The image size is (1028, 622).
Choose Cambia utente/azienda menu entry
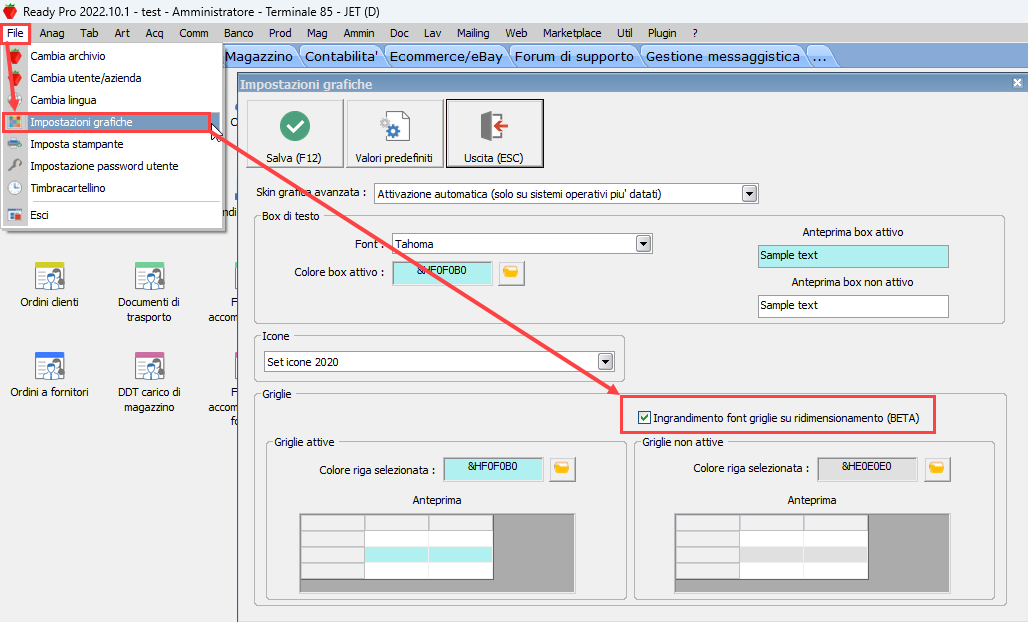click(x=113, y=78)
